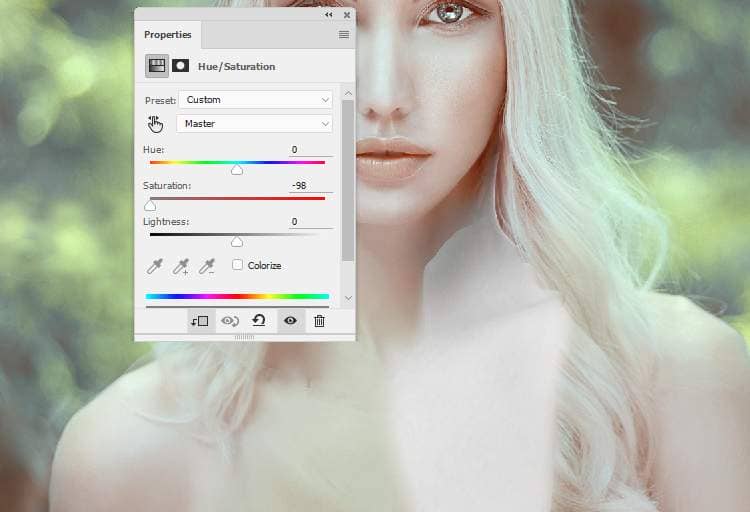The image size is (750, 512).
Task: Click the Hue label
Action: coord(154,150)
